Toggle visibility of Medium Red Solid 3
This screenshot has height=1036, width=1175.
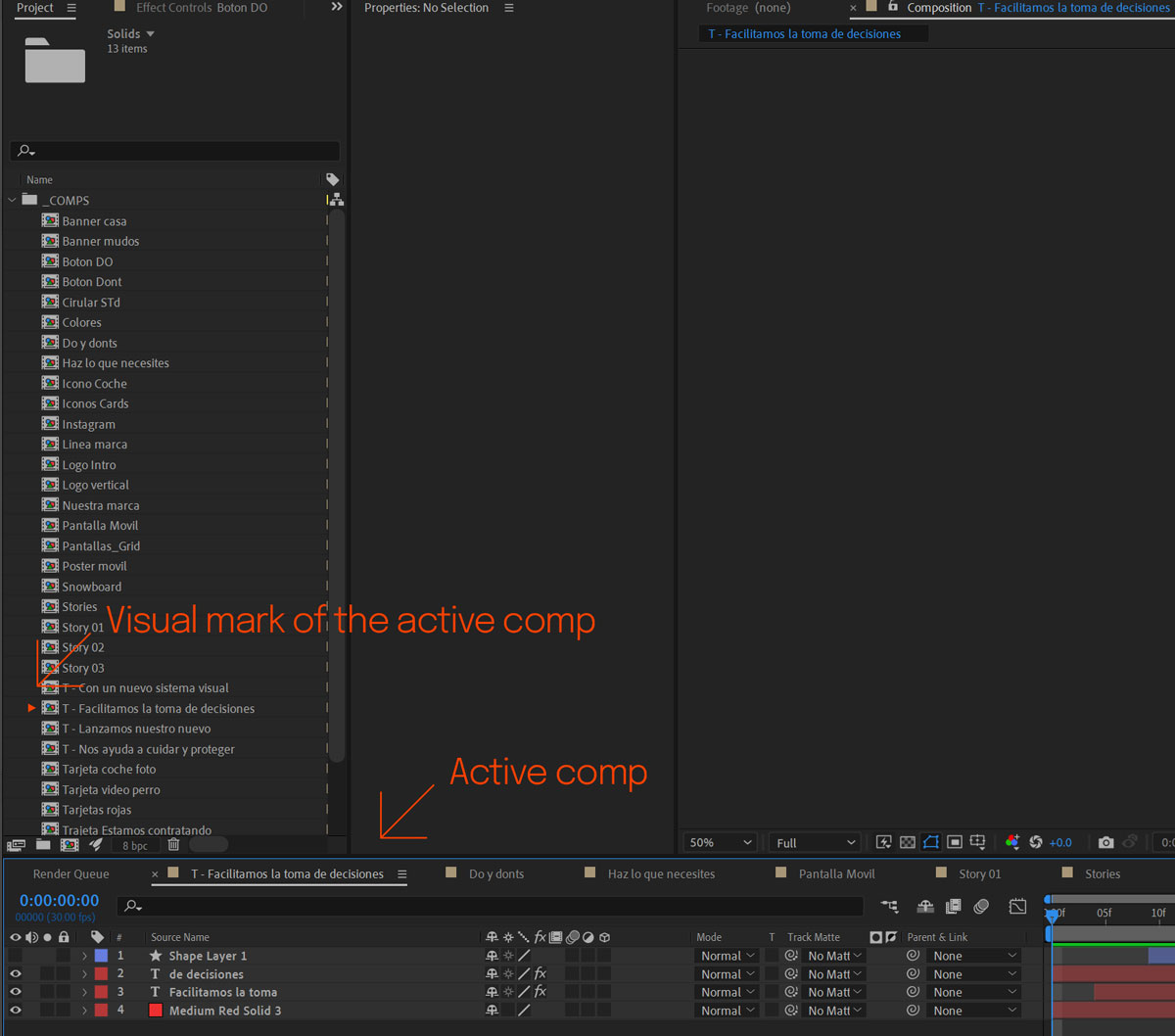pyautogui.click(x=14, y=1010)
